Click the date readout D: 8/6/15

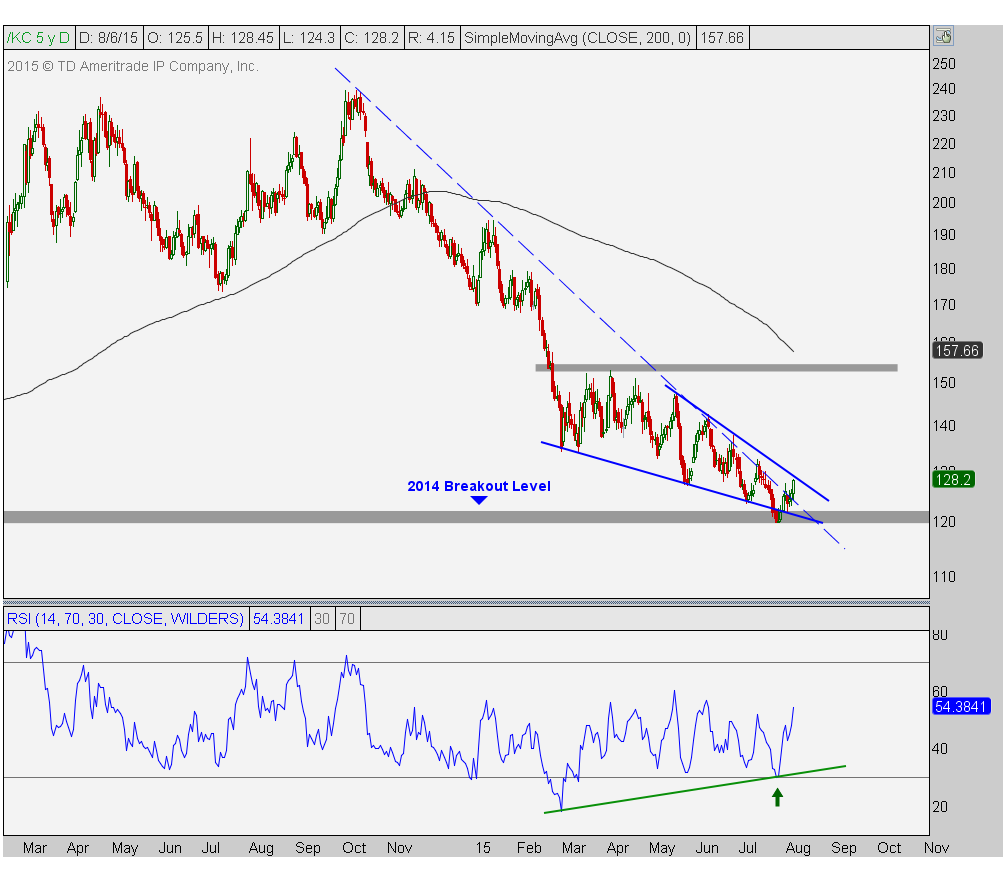pyautogui.click(x=108, y=38)
